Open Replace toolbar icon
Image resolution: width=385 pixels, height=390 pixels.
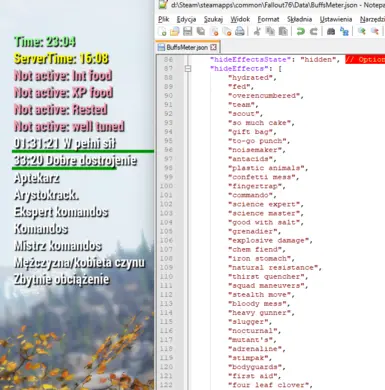tap(344, 32)
